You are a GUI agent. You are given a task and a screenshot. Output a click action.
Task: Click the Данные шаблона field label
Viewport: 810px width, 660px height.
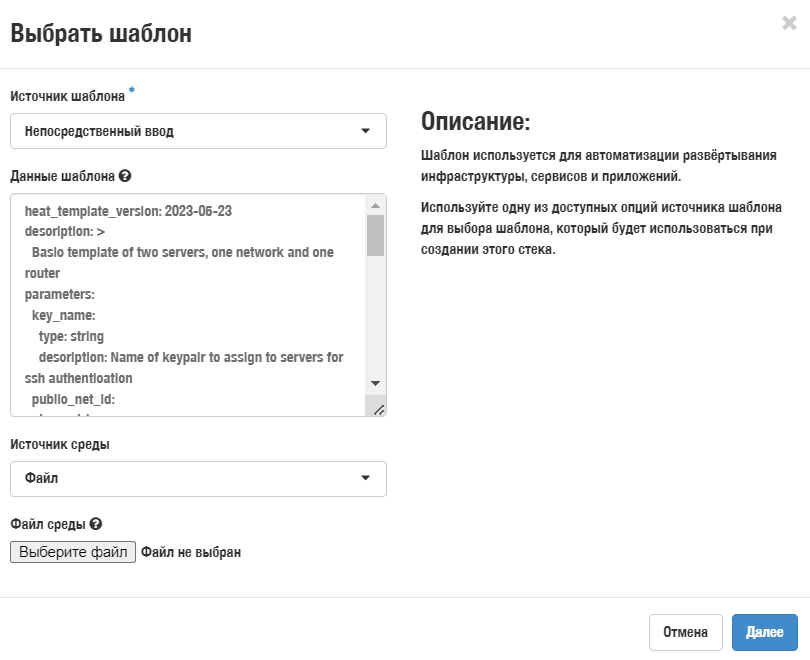pos(62,176)
